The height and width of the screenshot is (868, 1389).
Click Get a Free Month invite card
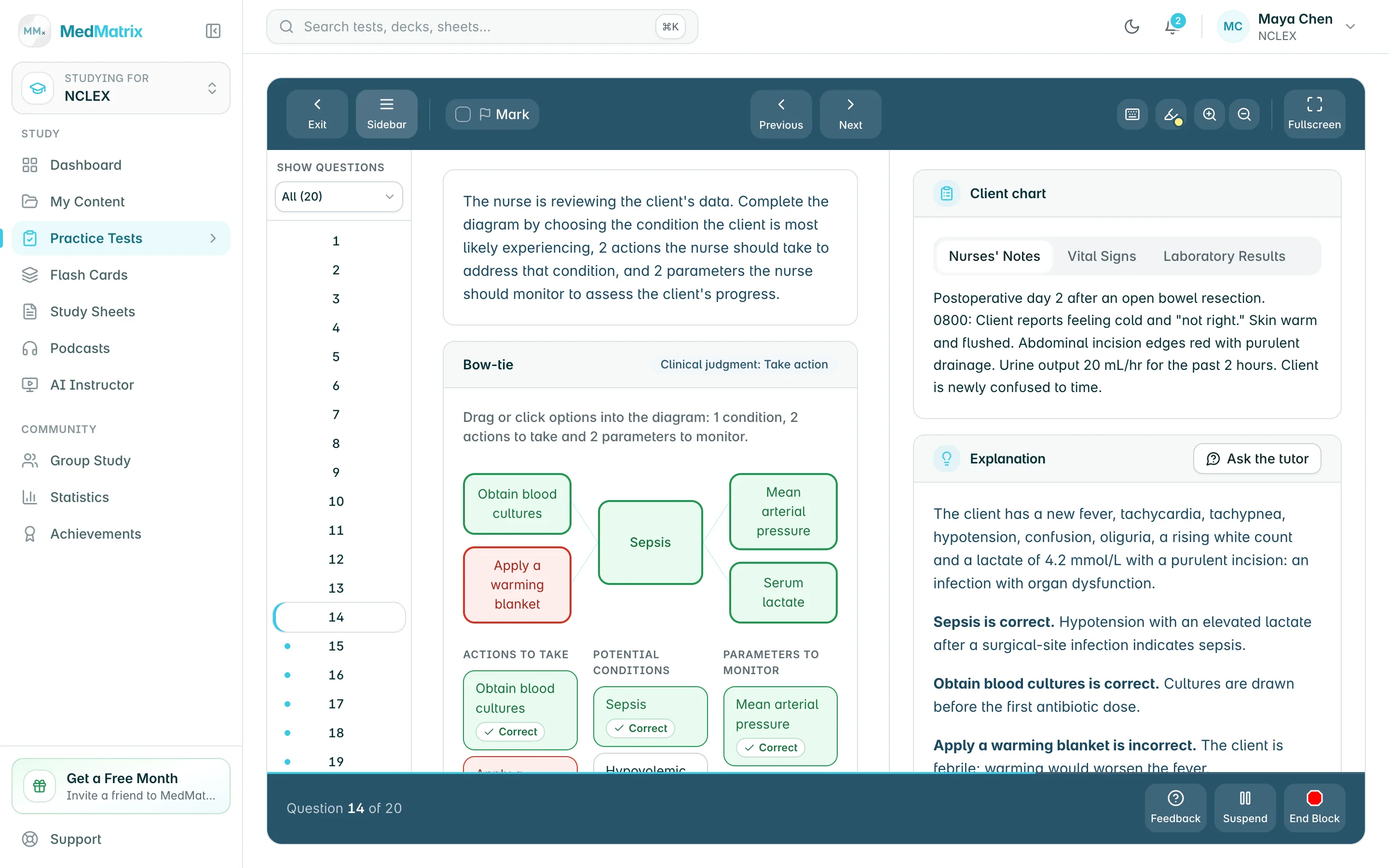coord(121,786)
